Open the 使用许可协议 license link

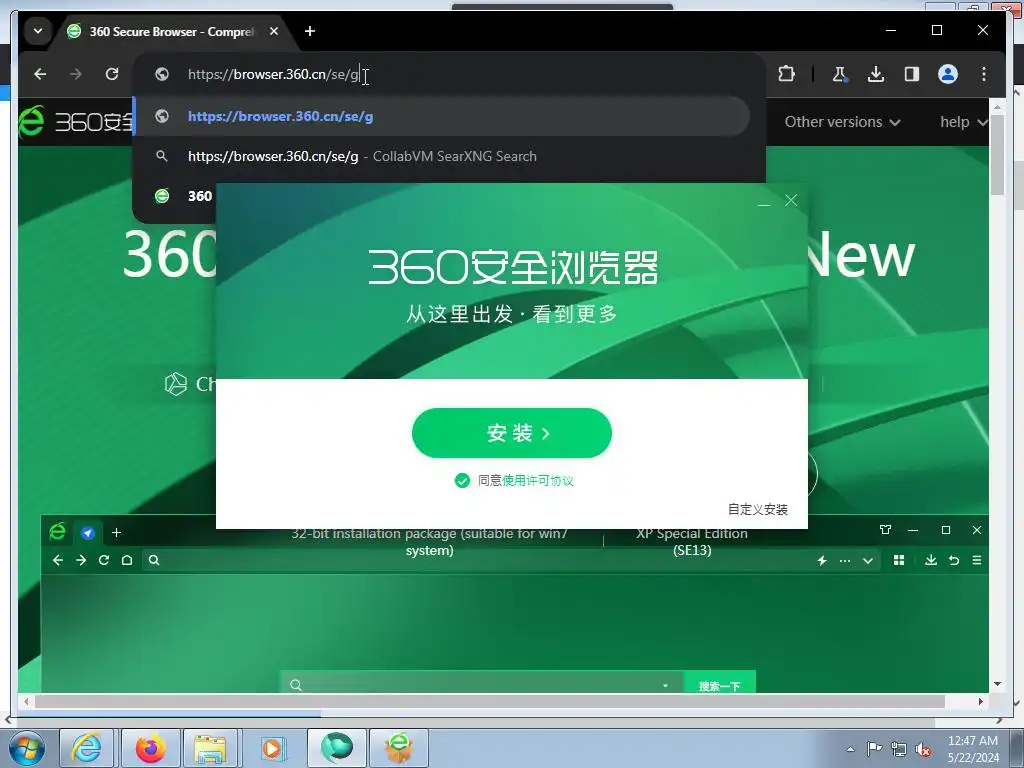(x=537, y=481)
